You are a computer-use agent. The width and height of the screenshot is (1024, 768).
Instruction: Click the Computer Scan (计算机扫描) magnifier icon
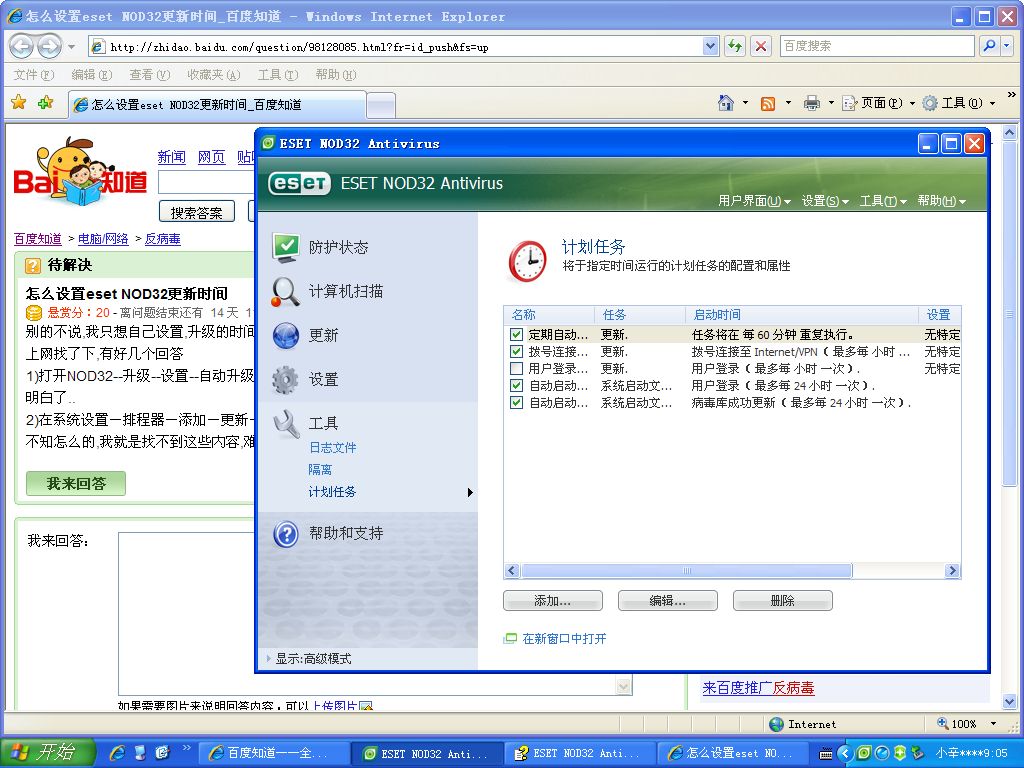286,291
